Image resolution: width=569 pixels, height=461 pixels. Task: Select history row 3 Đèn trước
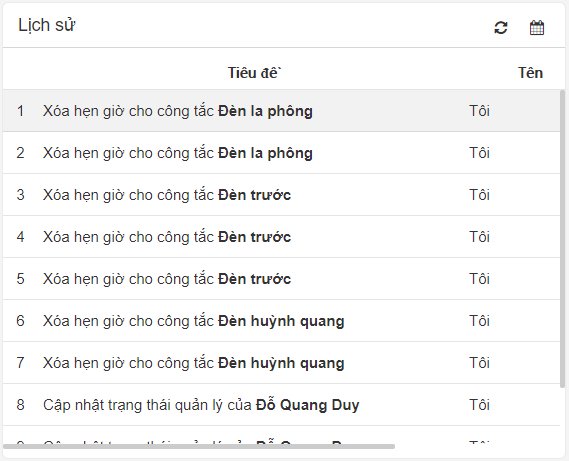(x=282, y=195)
